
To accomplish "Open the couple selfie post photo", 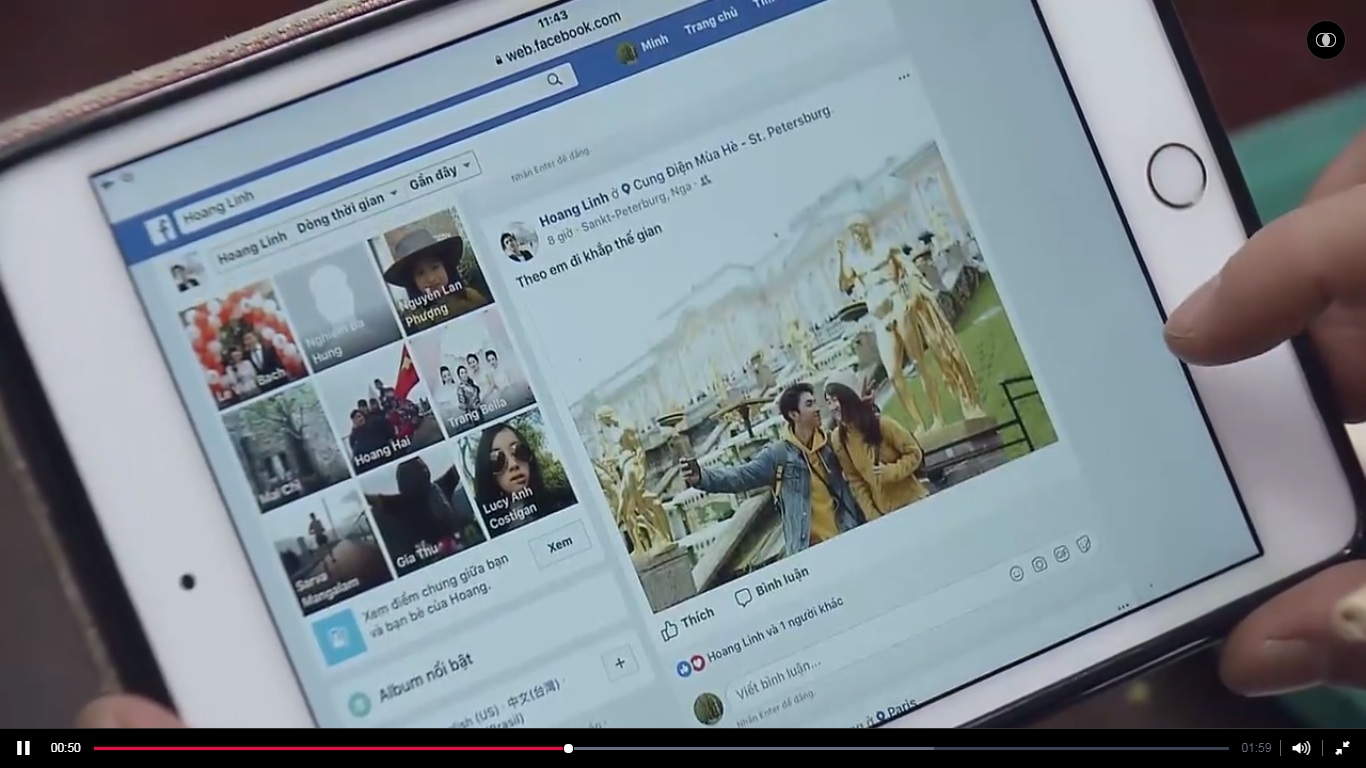I will click(x=814, y=377).
